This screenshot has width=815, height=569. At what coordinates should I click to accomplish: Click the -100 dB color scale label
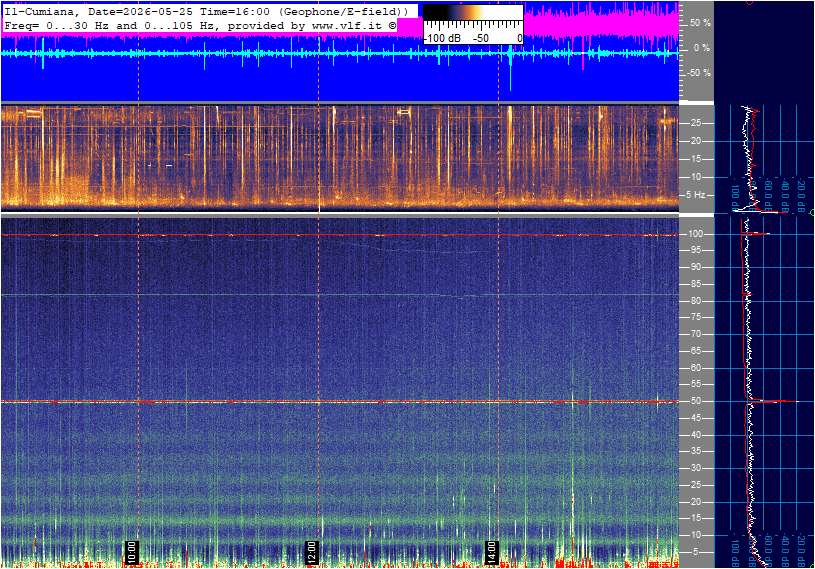click(442, 38)
